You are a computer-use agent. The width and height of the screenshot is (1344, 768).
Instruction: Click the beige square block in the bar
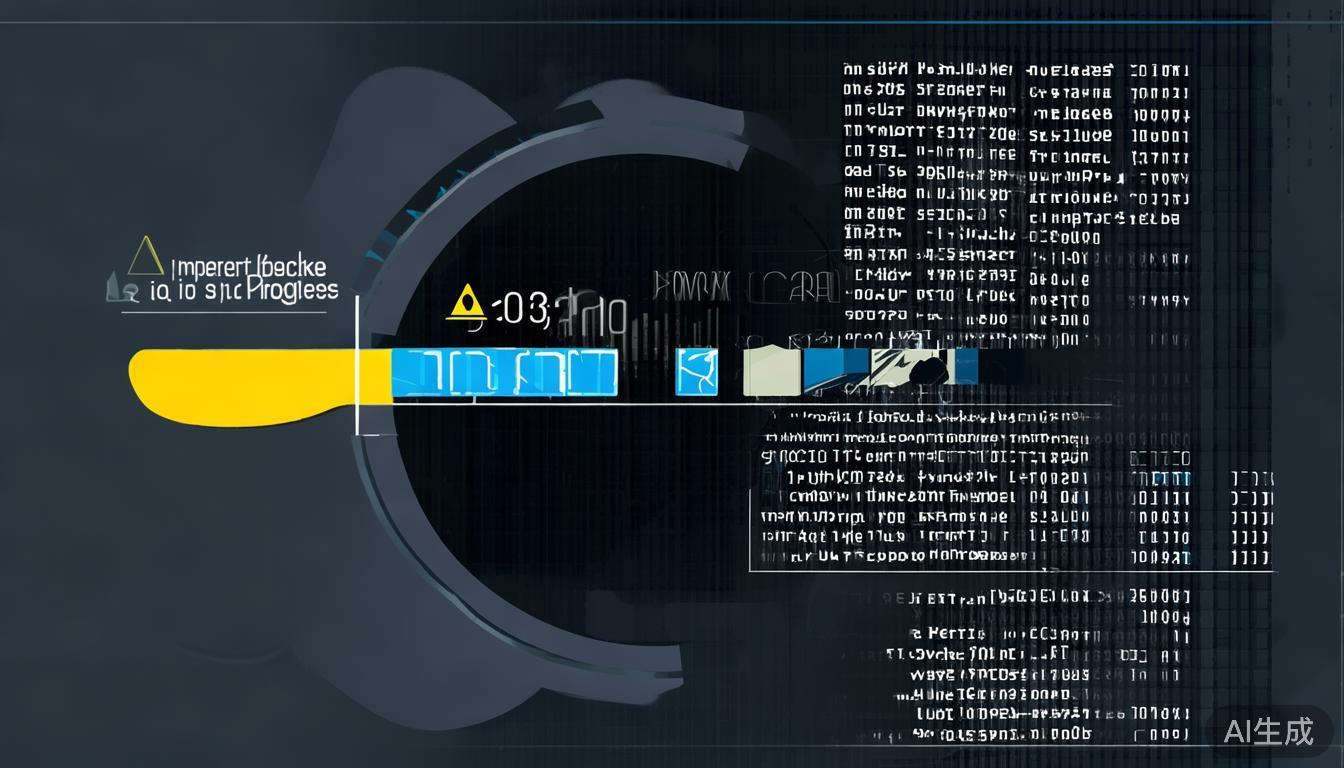(x=771, y=371)
